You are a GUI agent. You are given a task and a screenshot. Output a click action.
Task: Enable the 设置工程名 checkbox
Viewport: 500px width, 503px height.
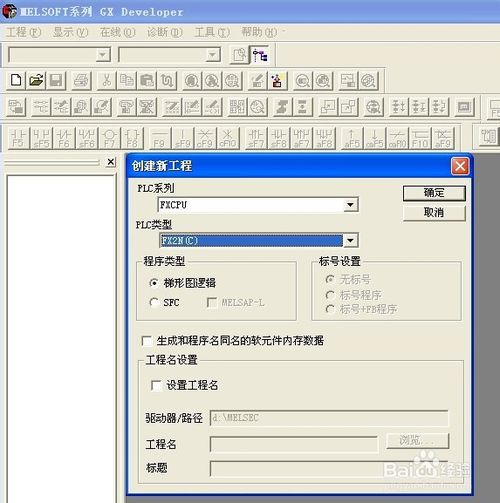click(x=156, y=385)
